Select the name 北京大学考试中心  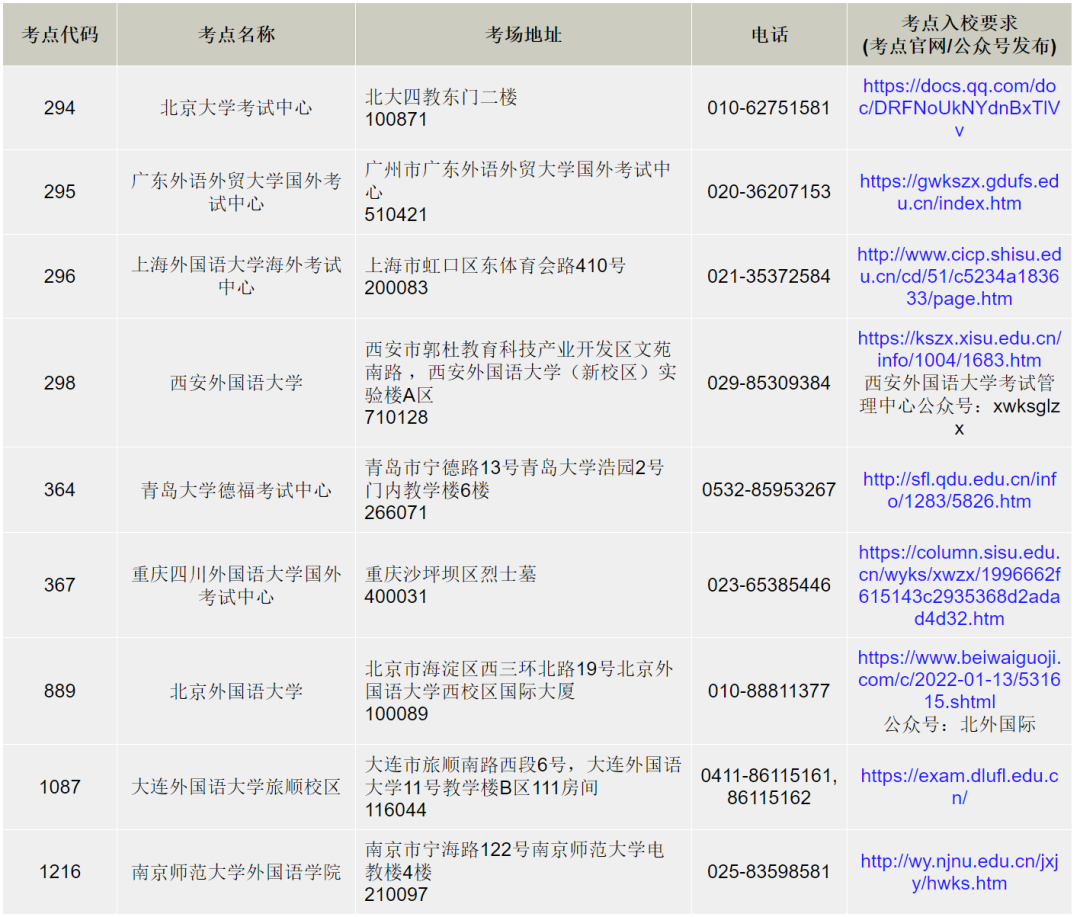coord(236,108)
